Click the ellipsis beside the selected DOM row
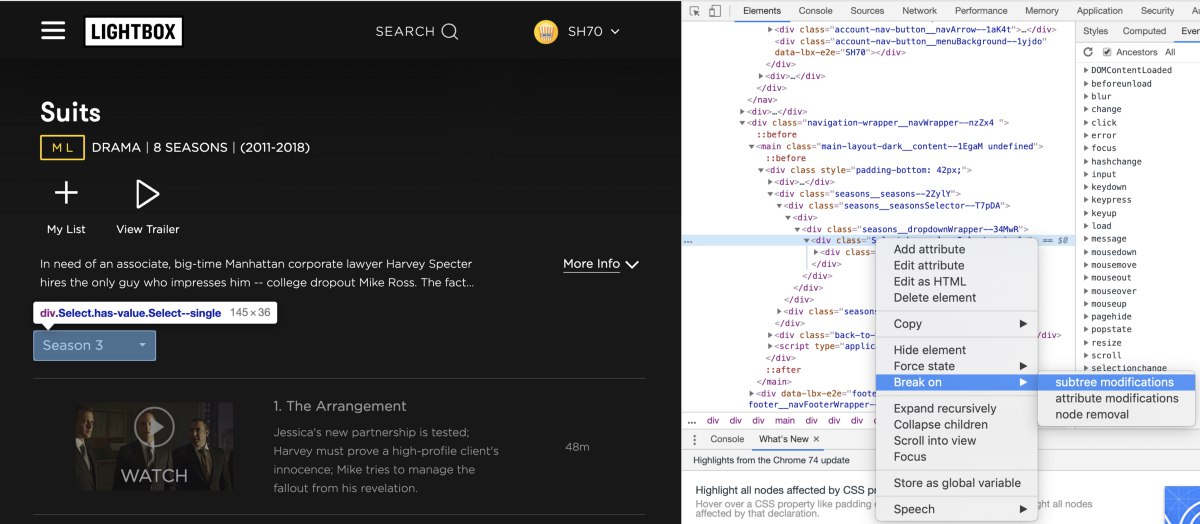Viewport: 1200px width, 524px height. [x=688, y=241]
